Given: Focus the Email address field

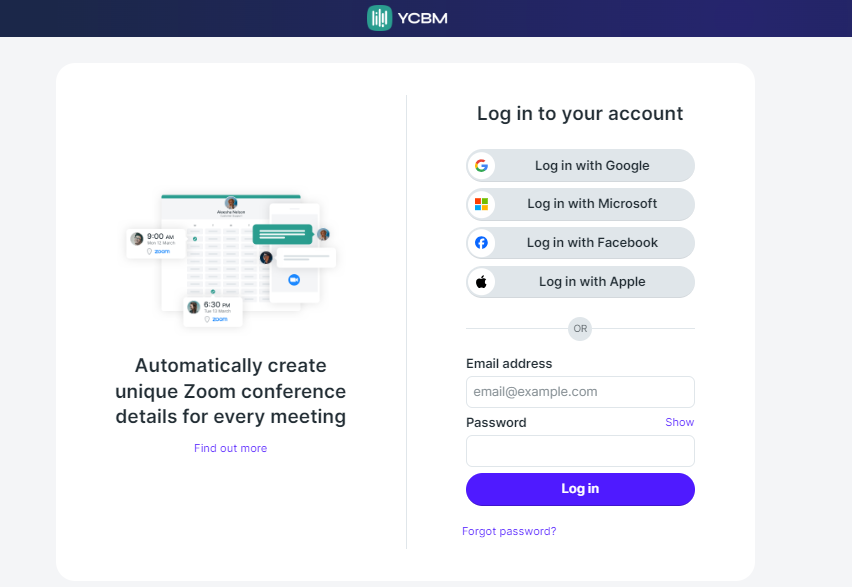Looking at the screenshot, I should click(580, 392).
